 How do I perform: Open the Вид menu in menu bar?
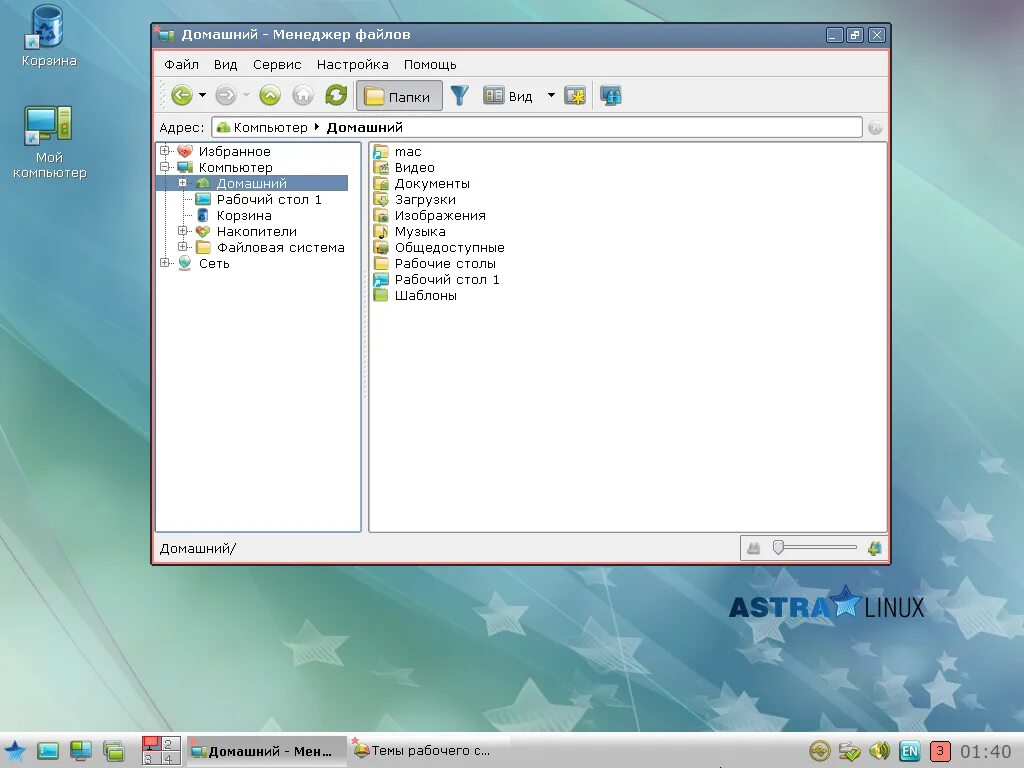point(225,65)
